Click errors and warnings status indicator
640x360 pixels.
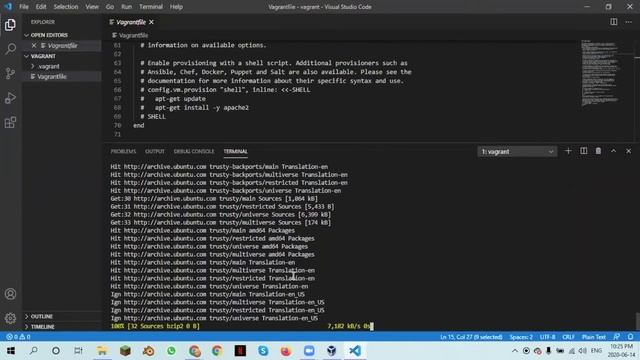tap(18, 337)
